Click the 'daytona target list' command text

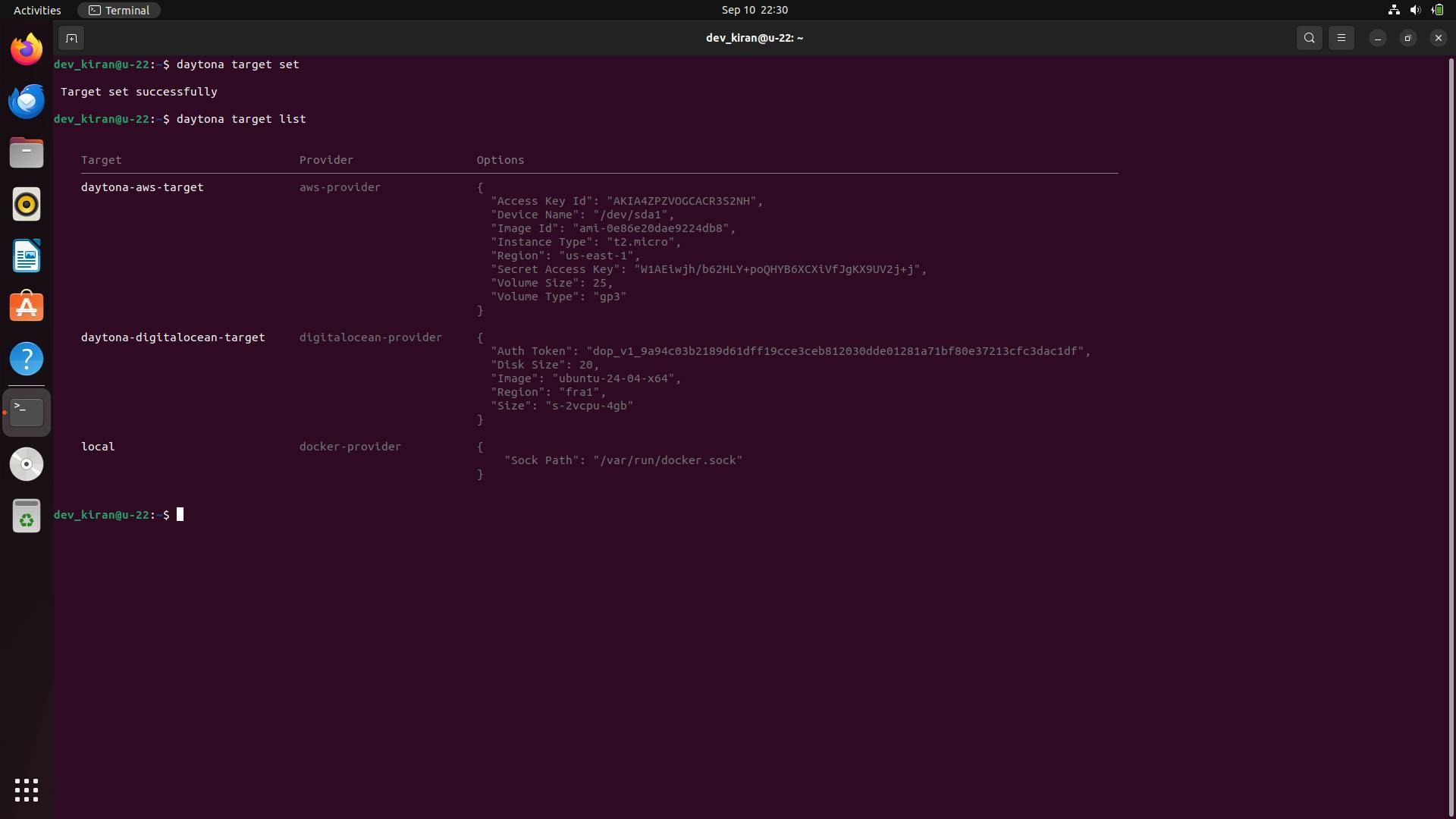pyautogui.click(x=241, y=119)
